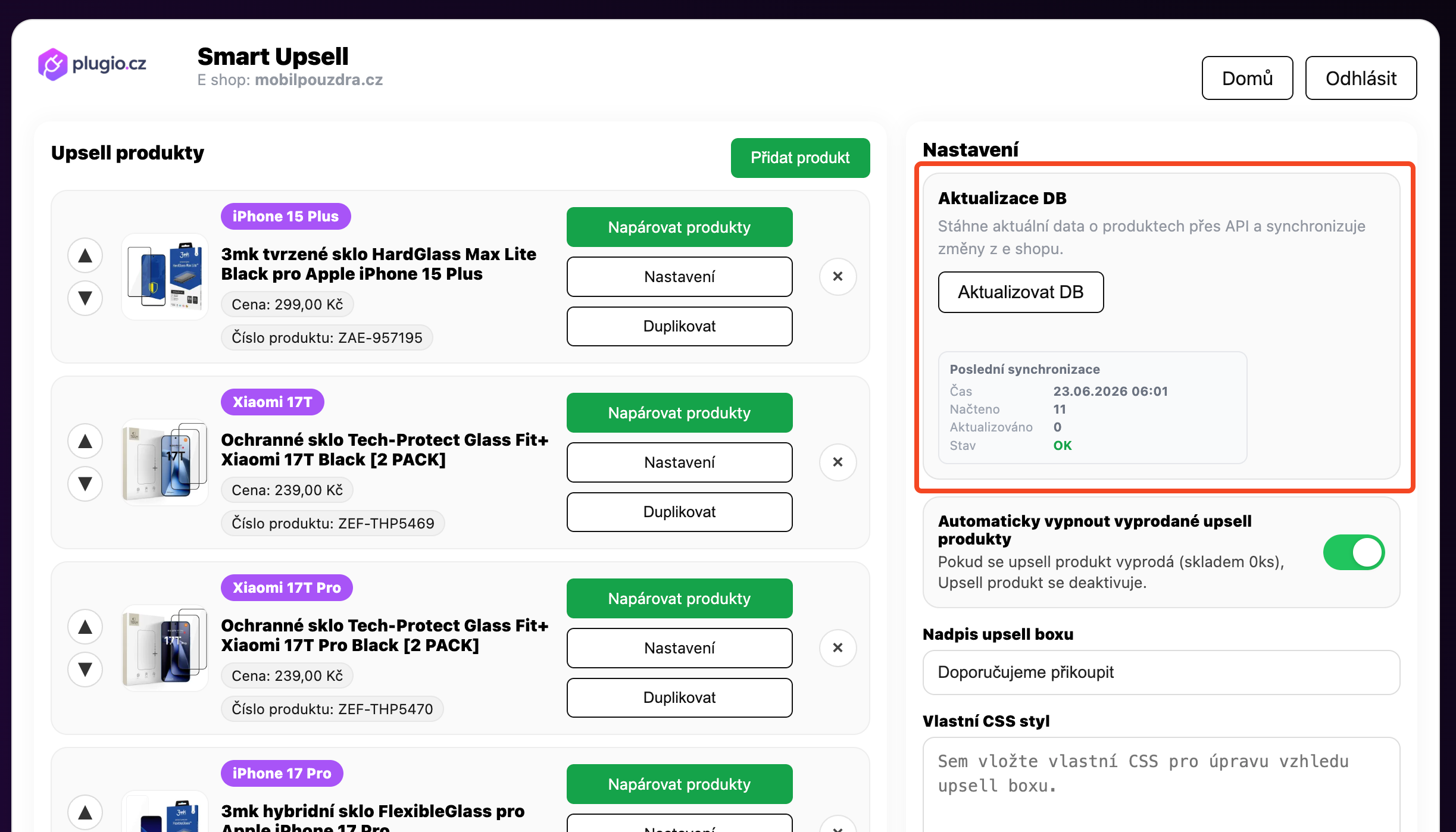1456x832 pixels.
Task: Update database with Aktualizovat DB
Action: pos(1020,292)
